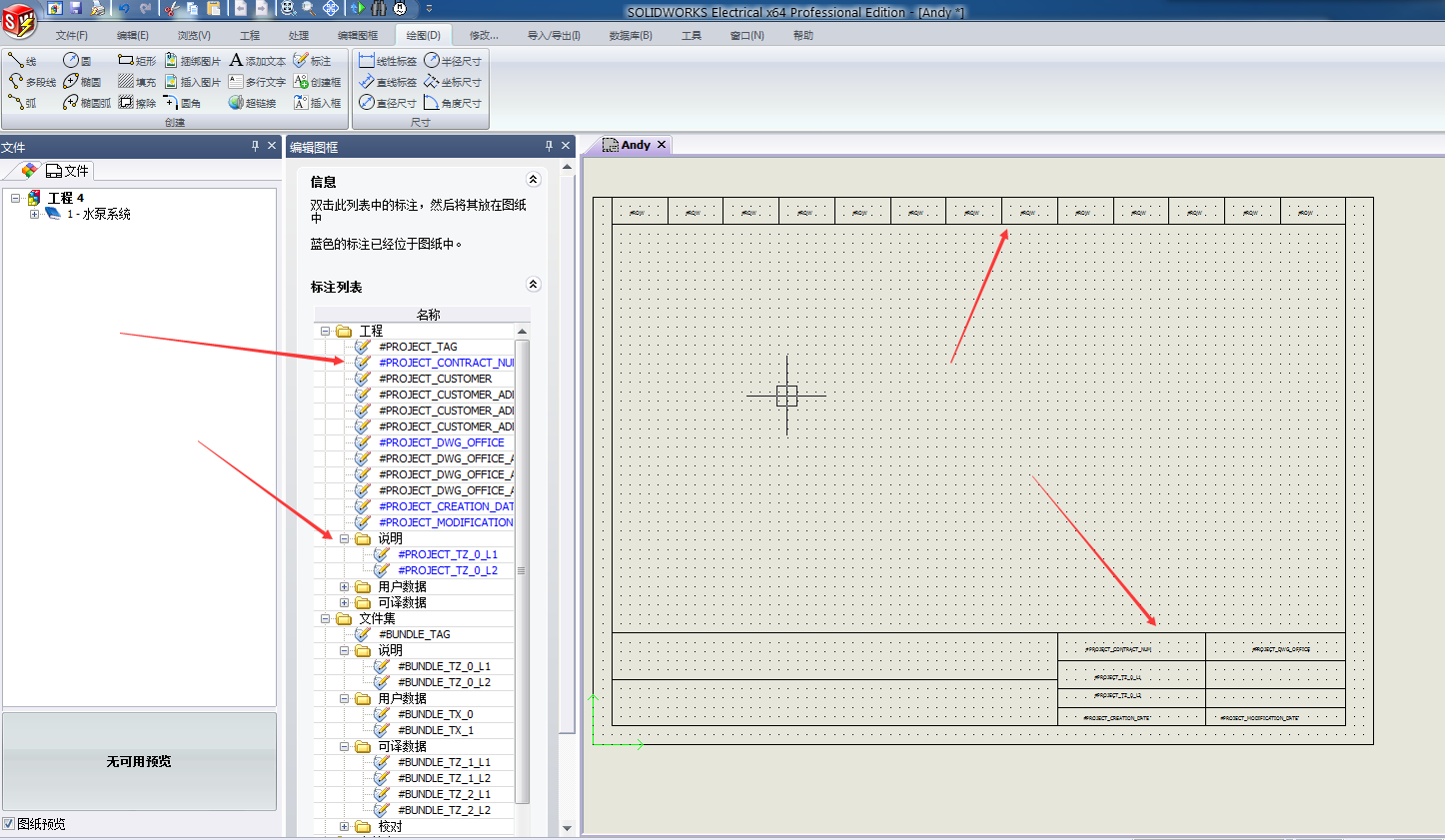Select #PROJECT_TAG in attribute list
Image resolution: width=1445 pixels, height=840 pixels.
click(418, 347)
